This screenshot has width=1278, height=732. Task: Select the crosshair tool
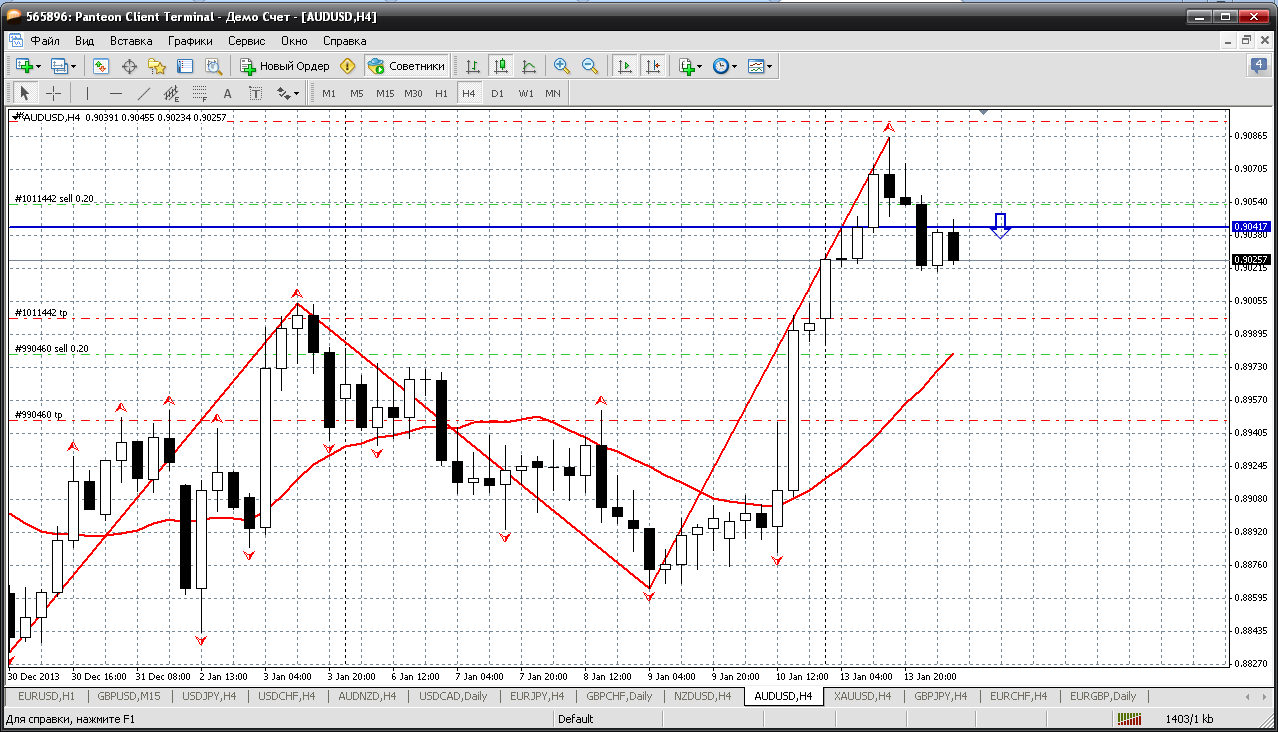pyautogui.click(x=53, y=93)
